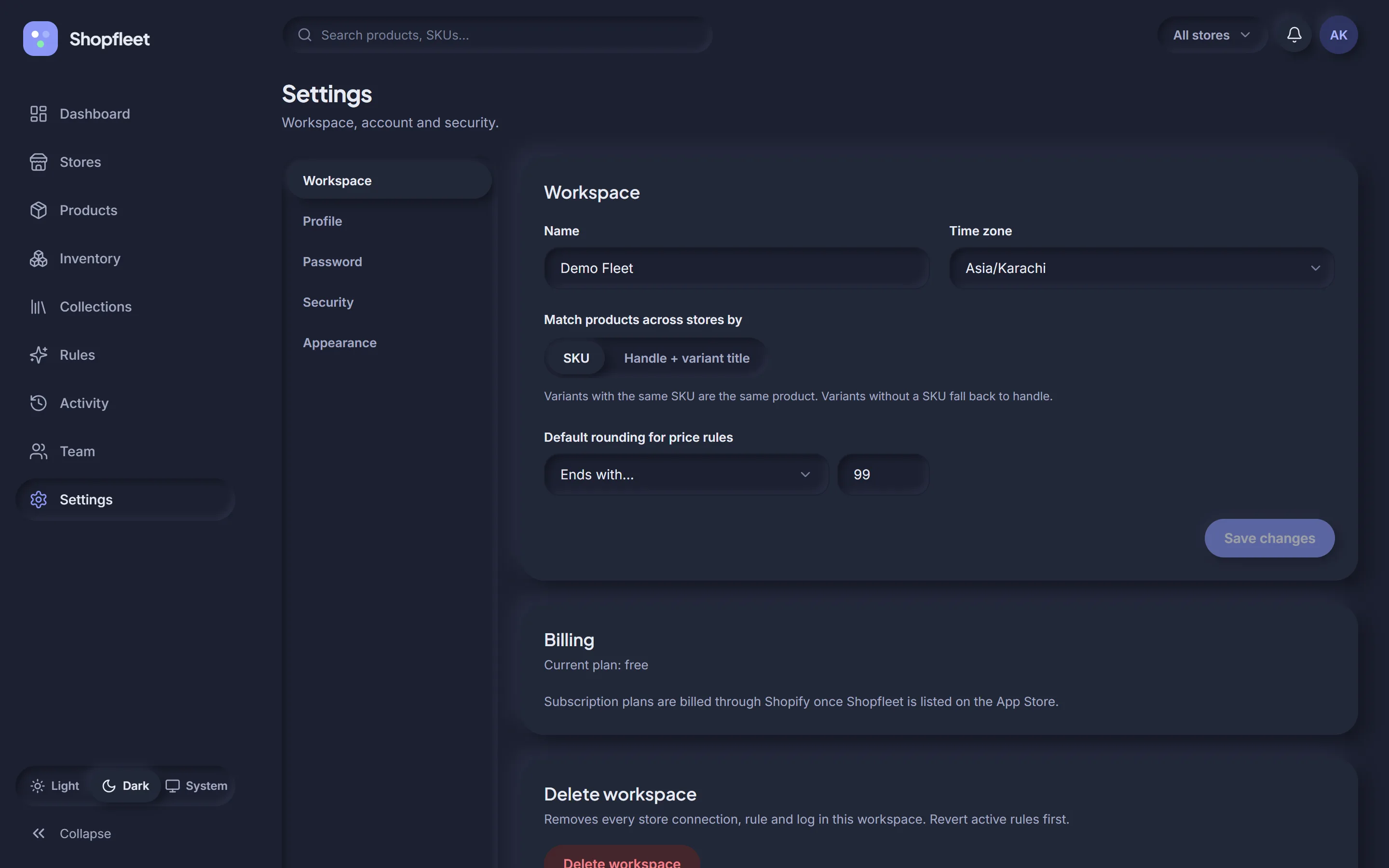The height and width of the screenshot is (868, 1389).
Task: Click the Save changes button
Action: point(1269,538)
